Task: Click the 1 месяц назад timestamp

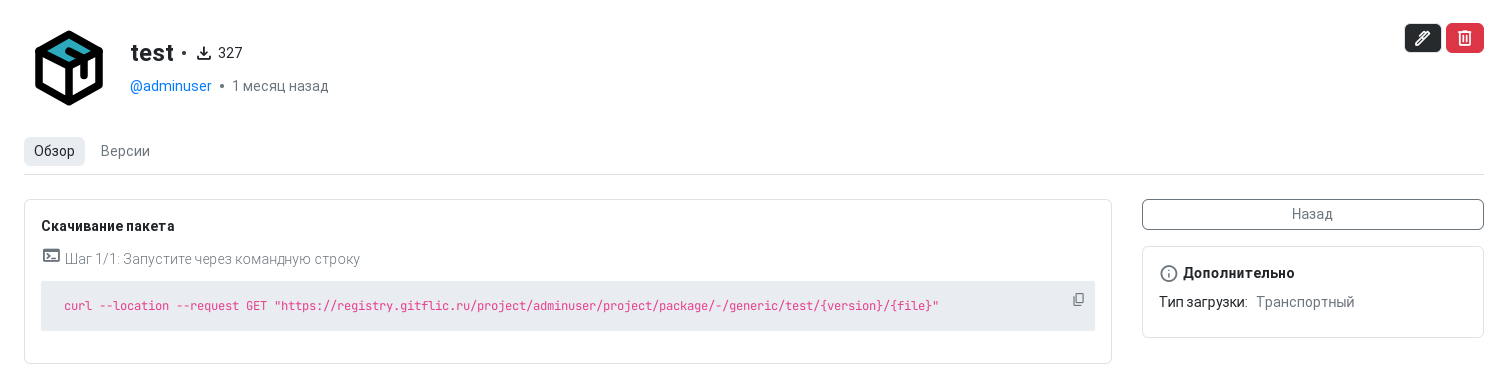Action: point(280,86)
